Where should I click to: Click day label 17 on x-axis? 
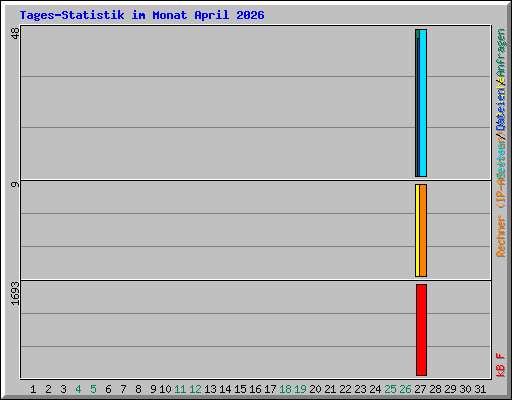[x=270, y=389]
